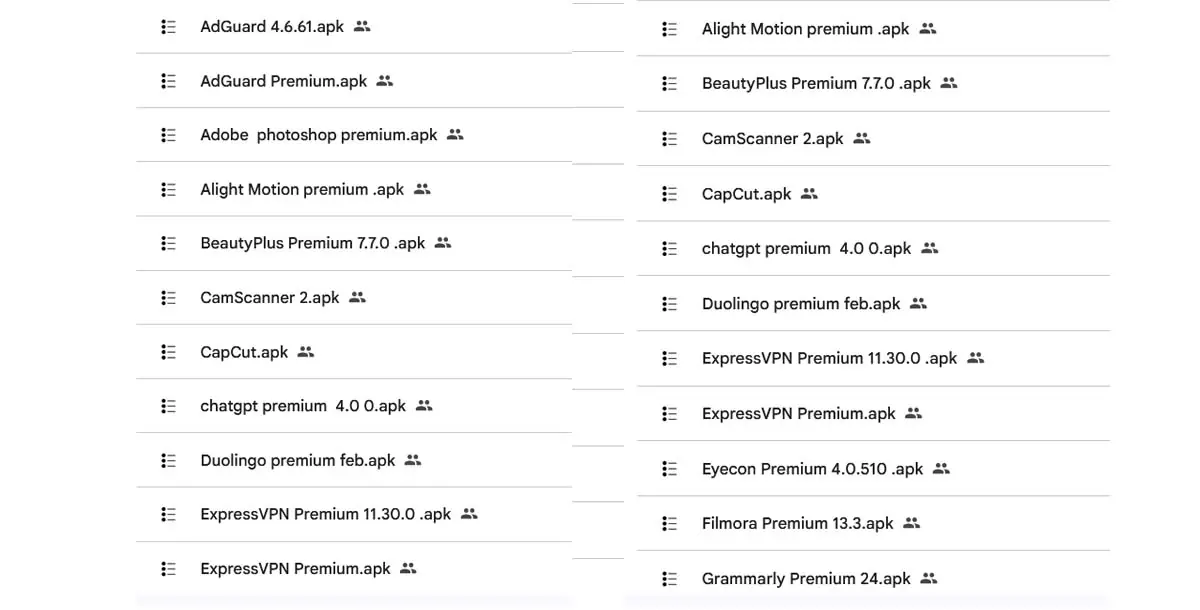Click the shared-people icon after Filmora Premium 13.3.apk
This screenshot has height=610, width=1200.
click(x=911, y=523)
